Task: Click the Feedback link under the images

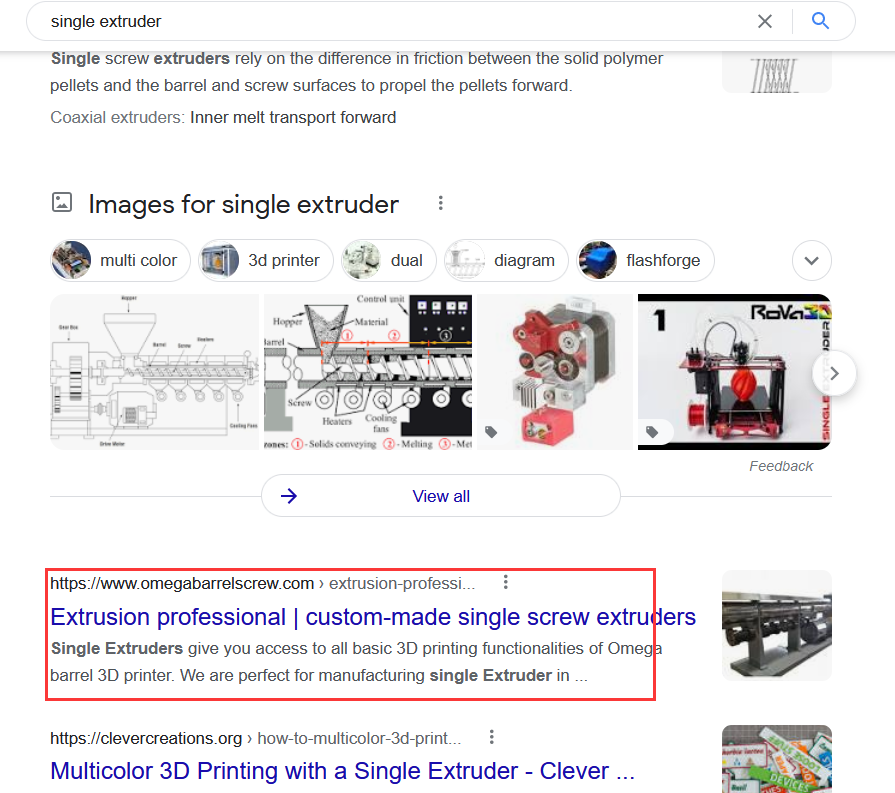Action: (781, 466)
